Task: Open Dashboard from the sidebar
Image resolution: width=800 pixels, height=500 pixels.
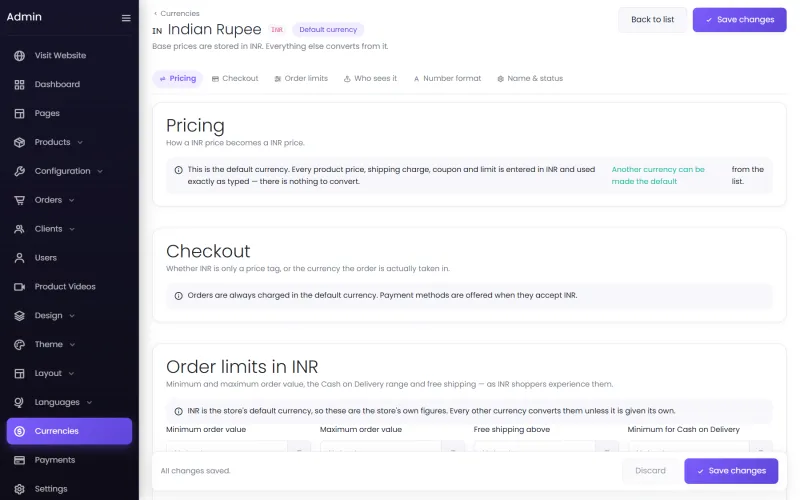Action: coord(69,85)
